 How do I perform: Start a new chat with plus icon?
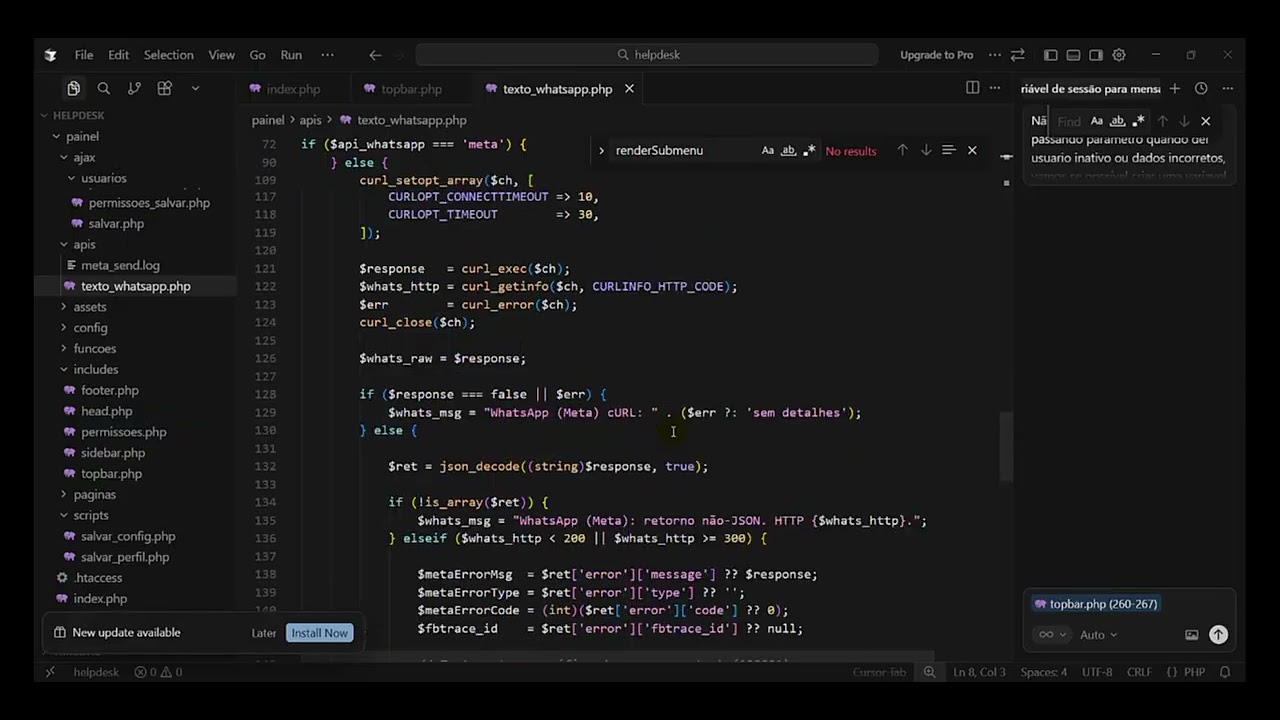pyautogui.click(x=1175, y=89)
